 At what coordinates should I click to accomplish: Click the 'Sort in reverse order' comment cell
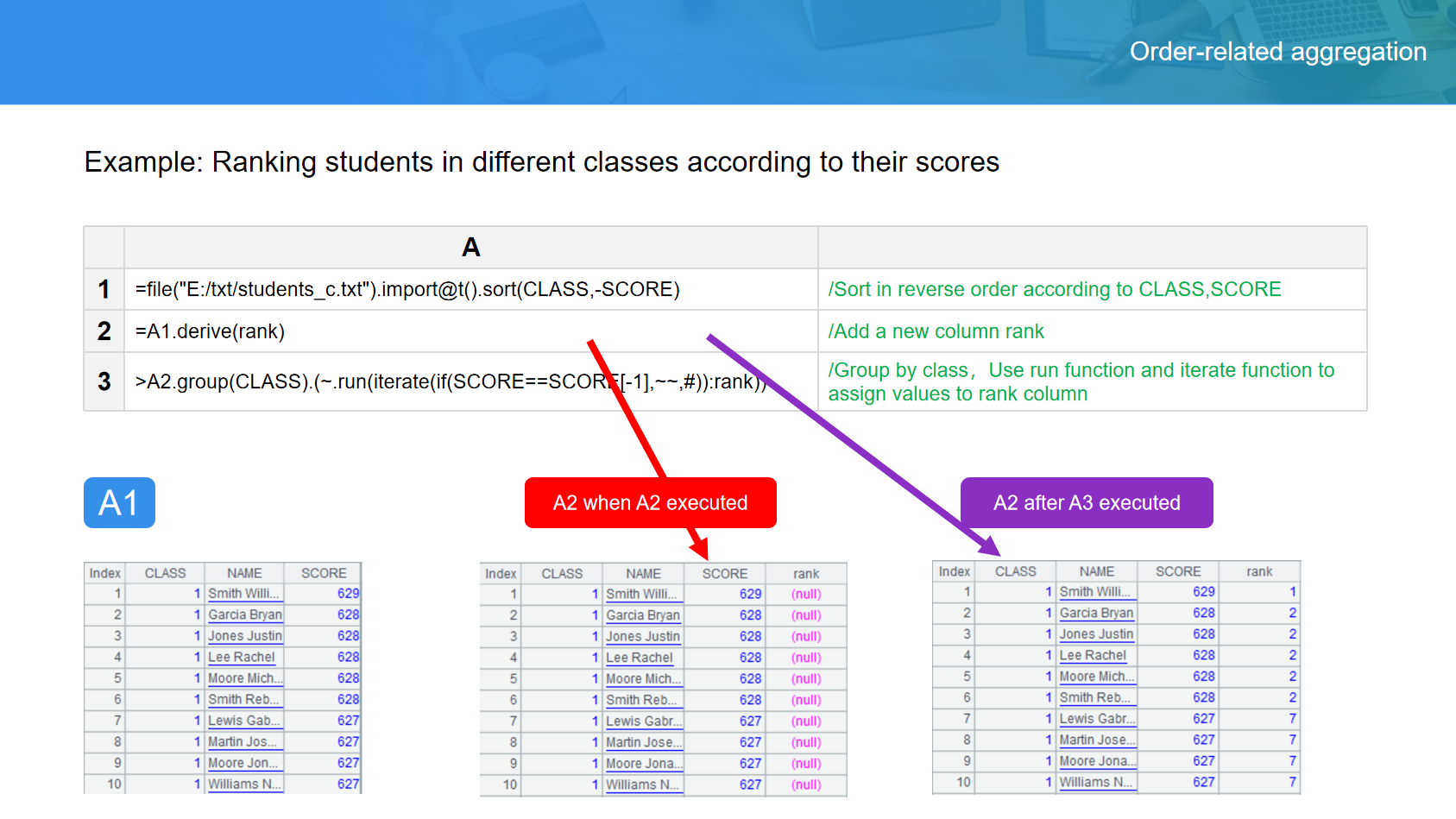coord(1054,289)
